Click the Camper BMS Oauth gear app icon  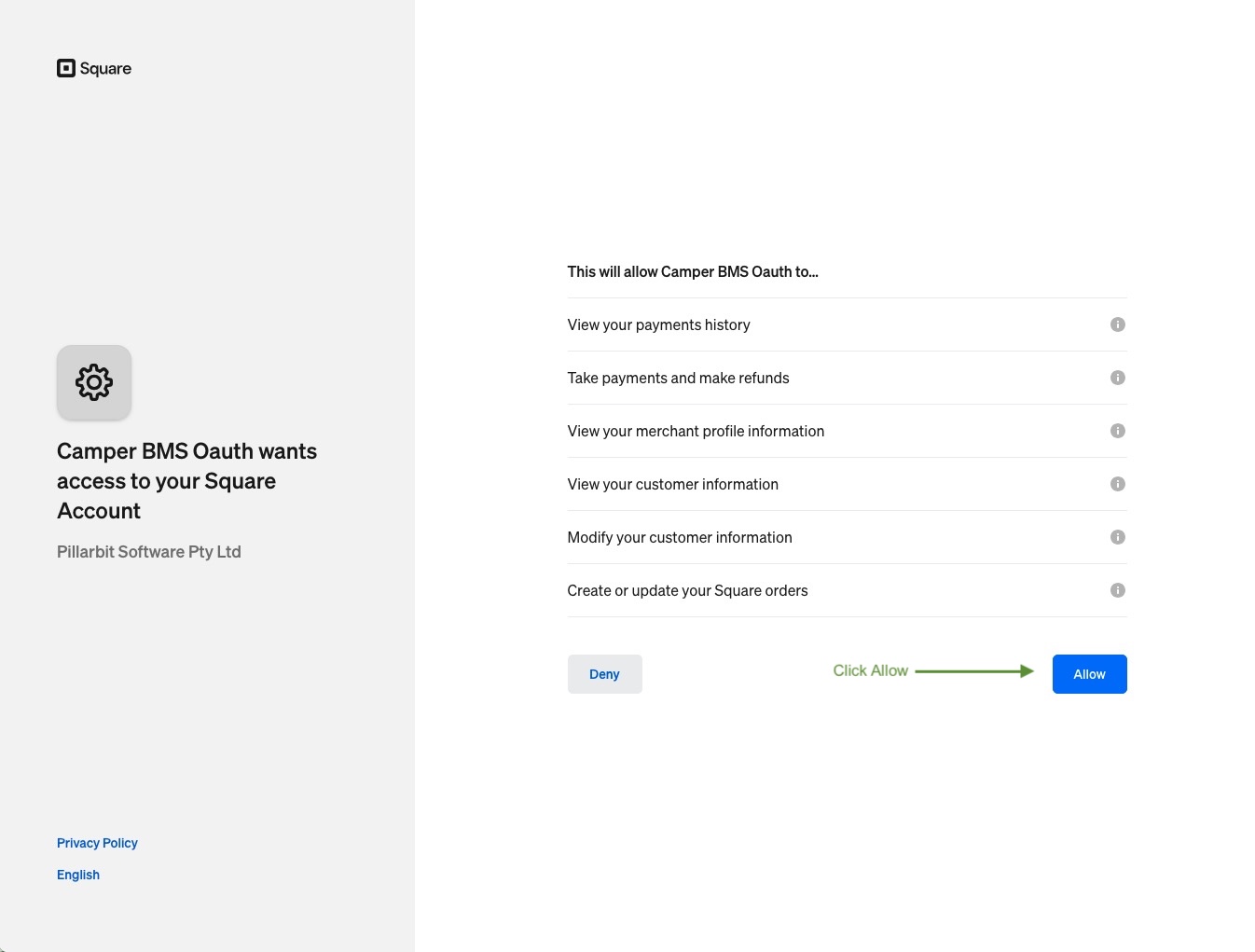(94, 382)
